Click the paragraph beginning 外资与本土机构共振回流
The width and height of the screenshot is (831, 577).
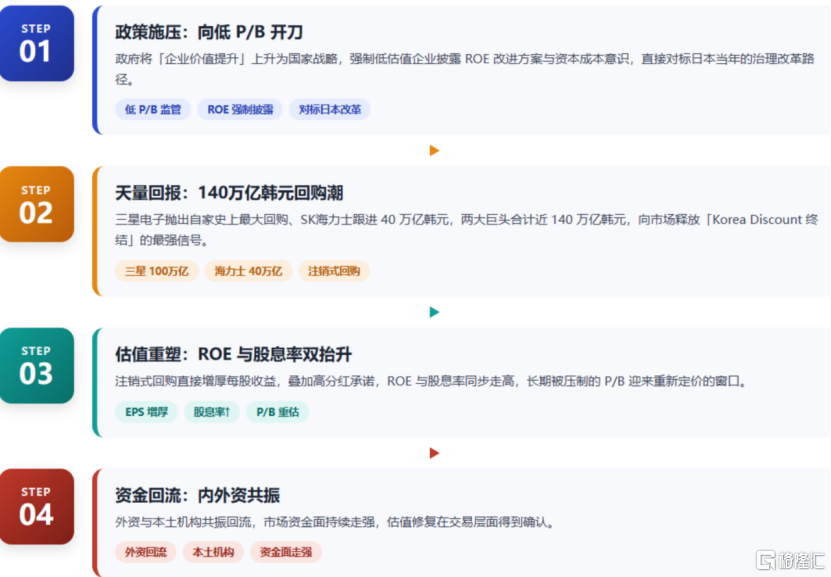point(335,522)
